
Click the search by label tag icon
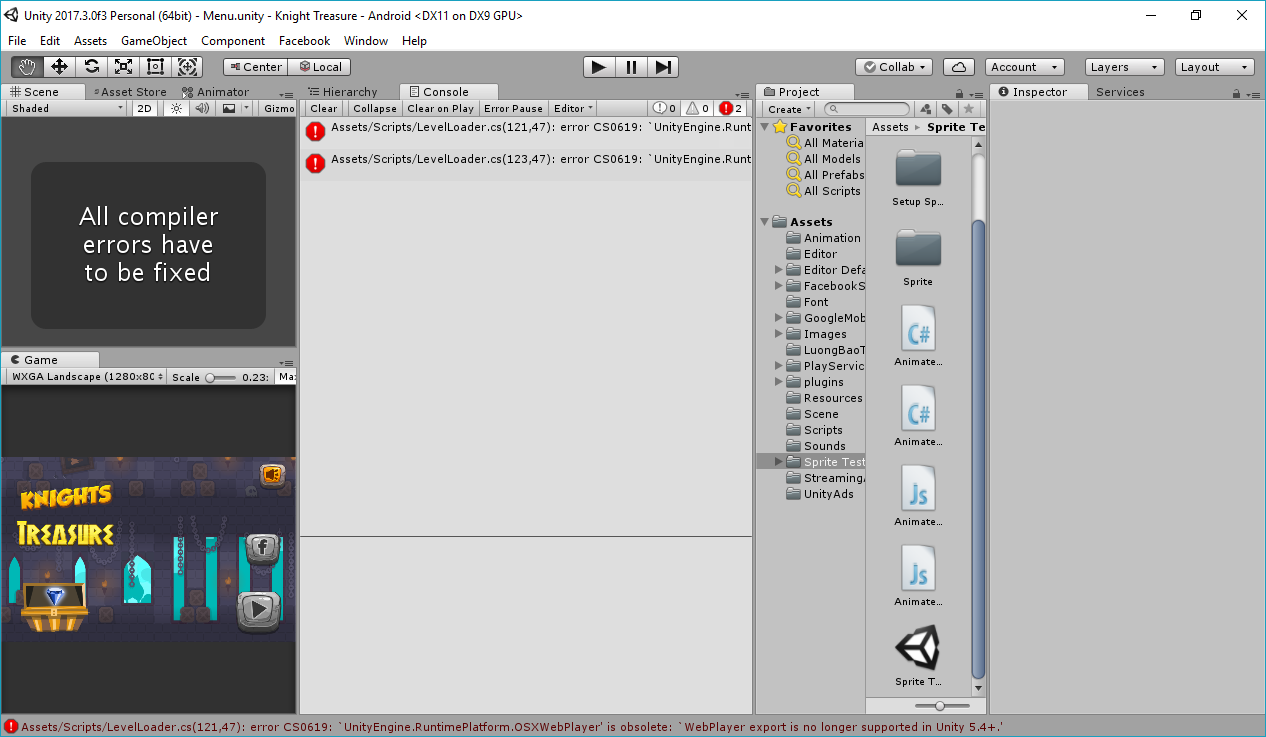pyautogui.click(x=946, y=109)
